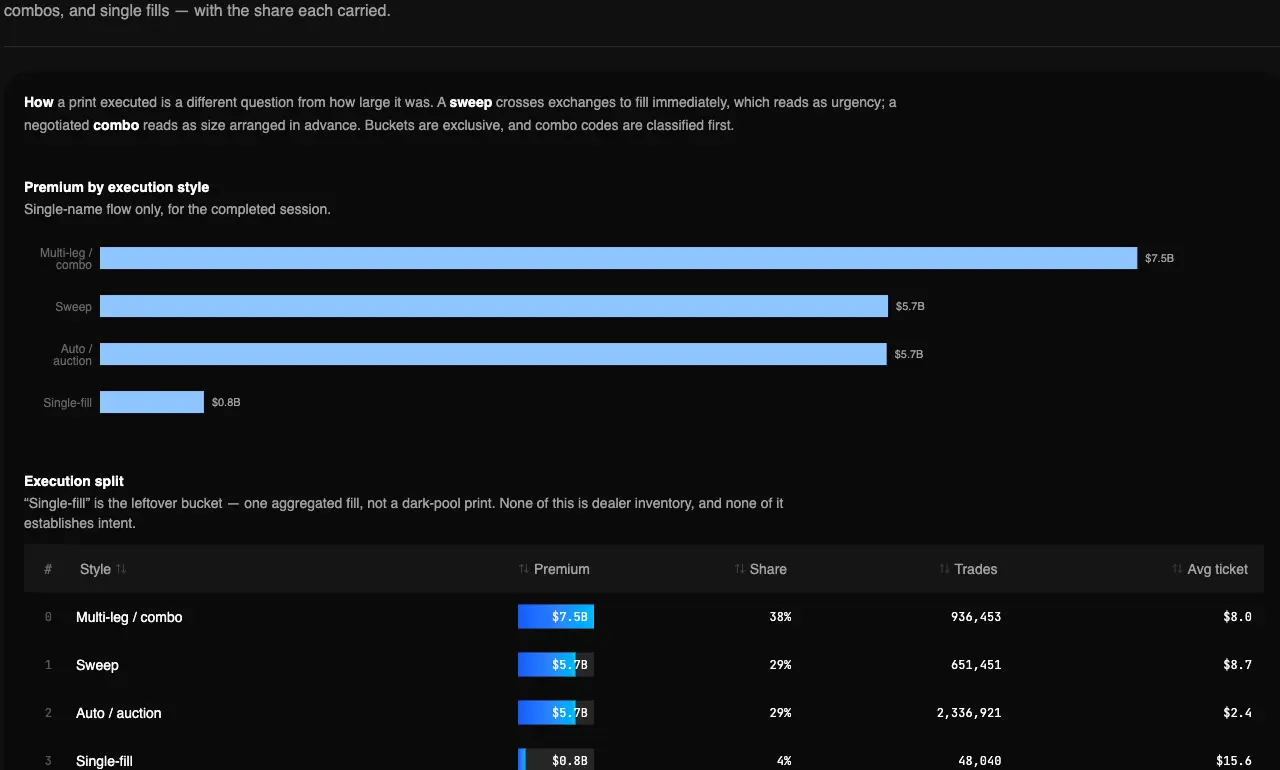Click the sort arrows icon before Avg ticket
The image size is (1280, 770).
click(1178, 569)
